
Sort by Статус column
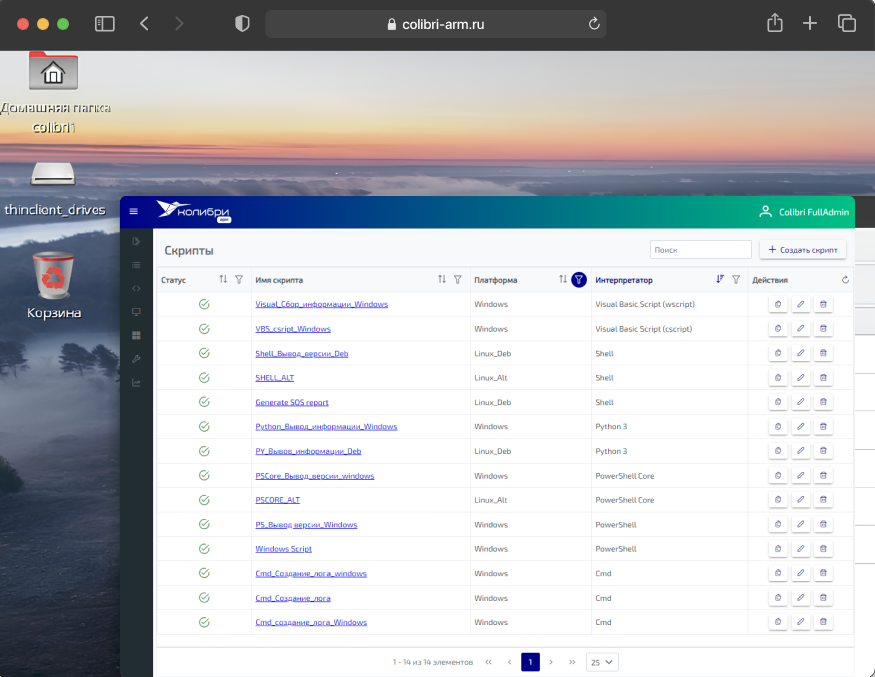(x=223, y=279)
